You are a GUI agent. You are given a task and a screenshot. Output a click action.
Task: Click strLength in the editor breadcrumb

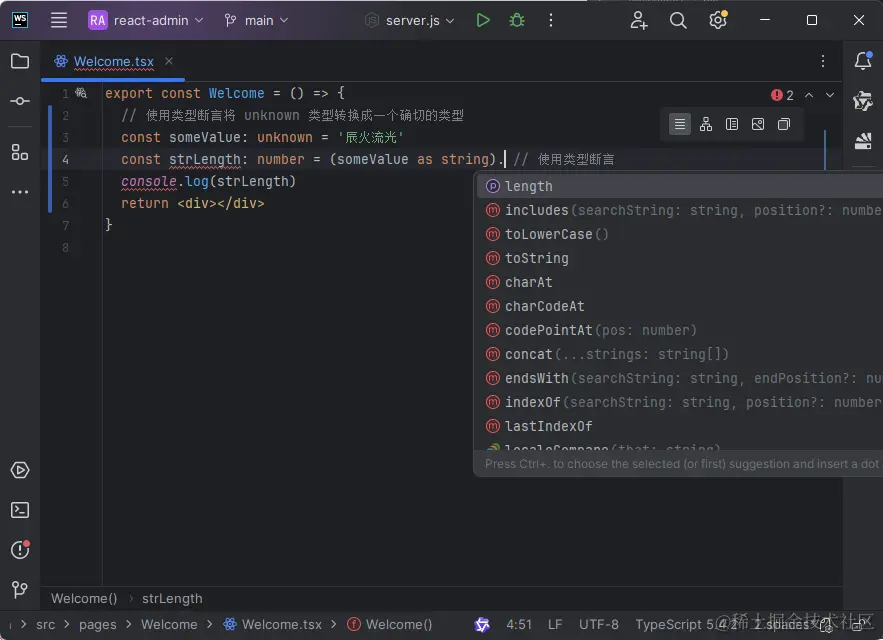(172, 598)
